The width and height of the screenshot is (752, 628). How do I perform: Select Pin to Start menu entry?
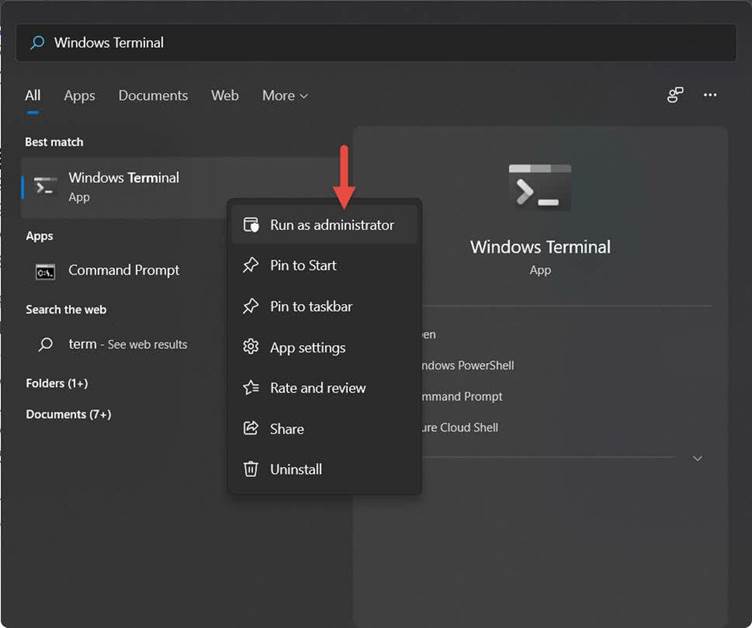pyautogui.click(x=324, y=265)
